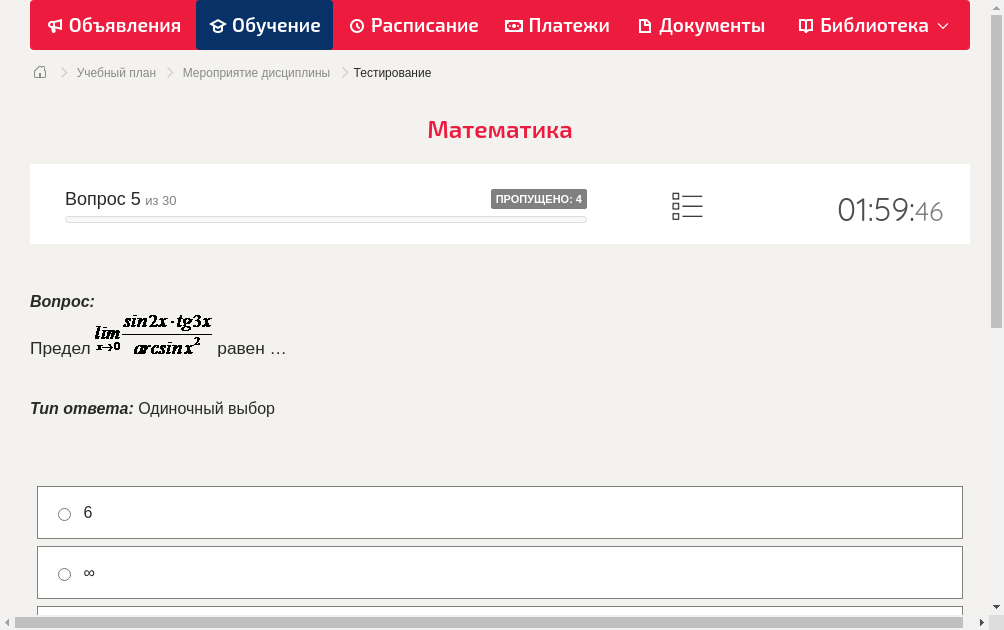Select the answer "6" radio button
1004x630 pixels.
pos(64,513)
